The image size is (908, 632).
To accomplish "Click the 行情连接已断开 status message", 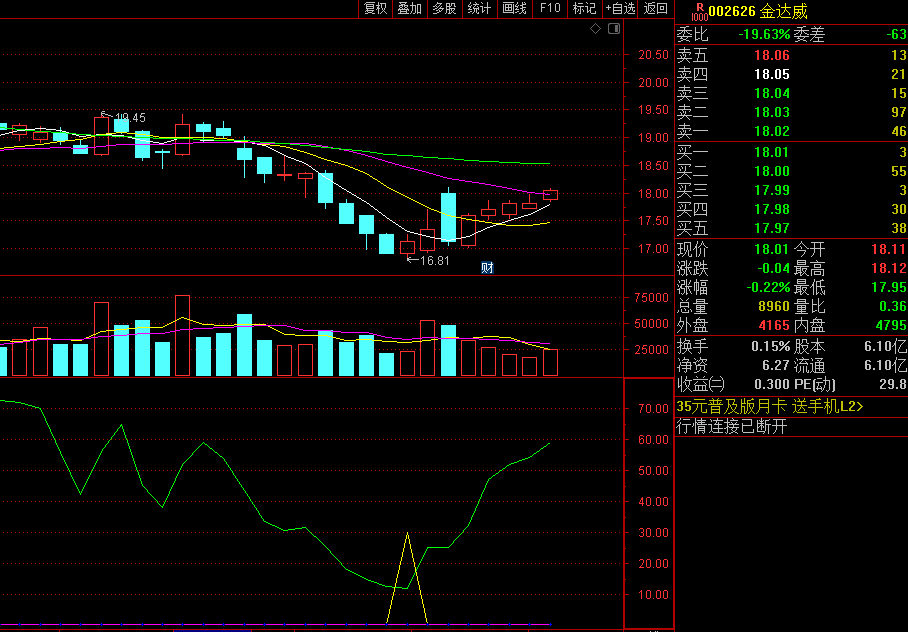I will [x=732, y=427].
